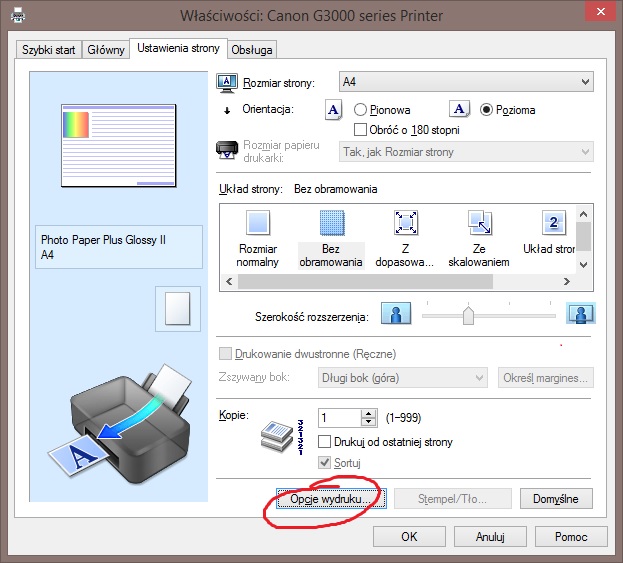Decrease copies with down spinner arrow
This screenshot has height=563, width=623.
(369, 422)
